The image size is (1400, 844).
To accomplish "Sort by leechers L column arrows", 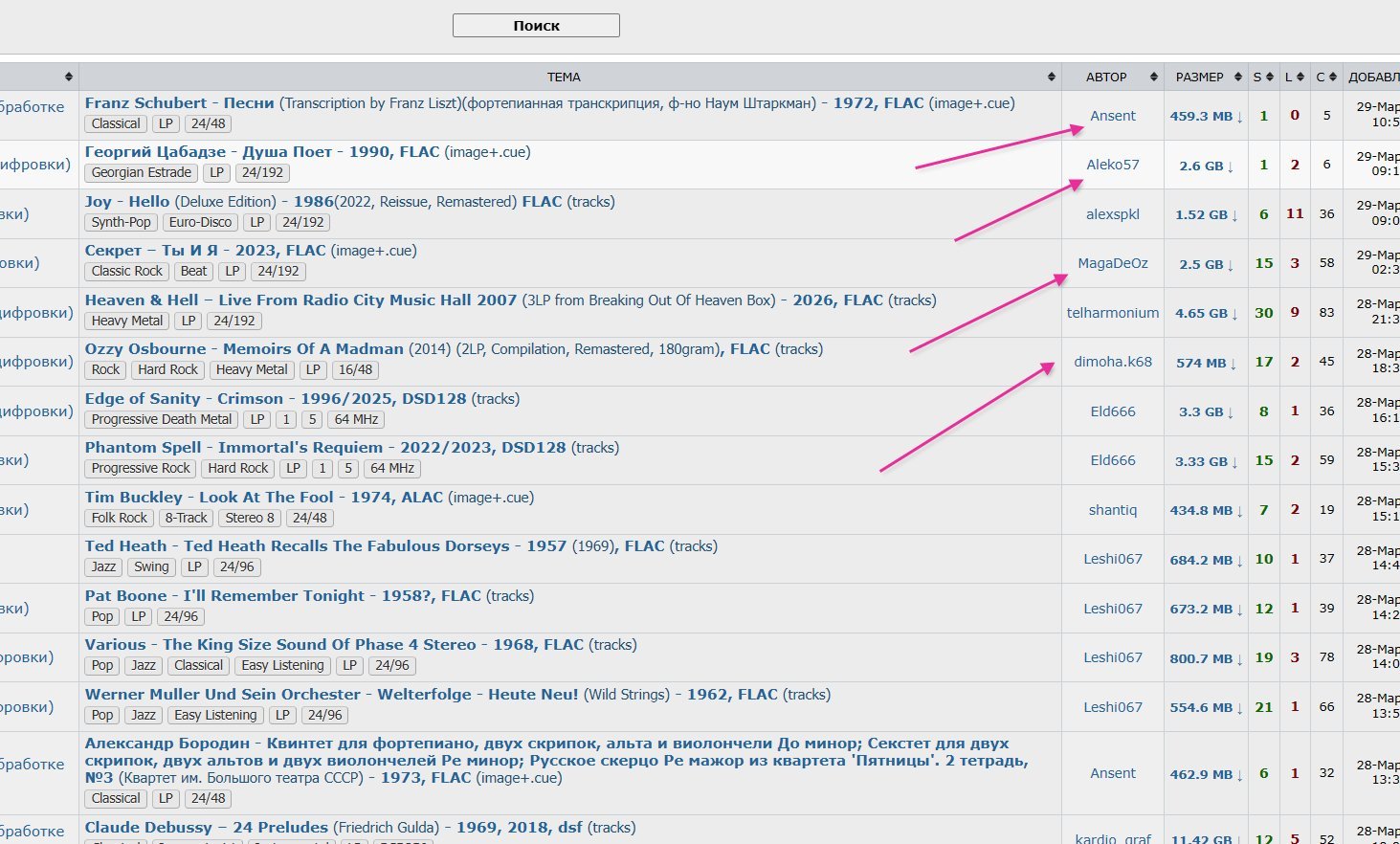I will click(1300, 78).
